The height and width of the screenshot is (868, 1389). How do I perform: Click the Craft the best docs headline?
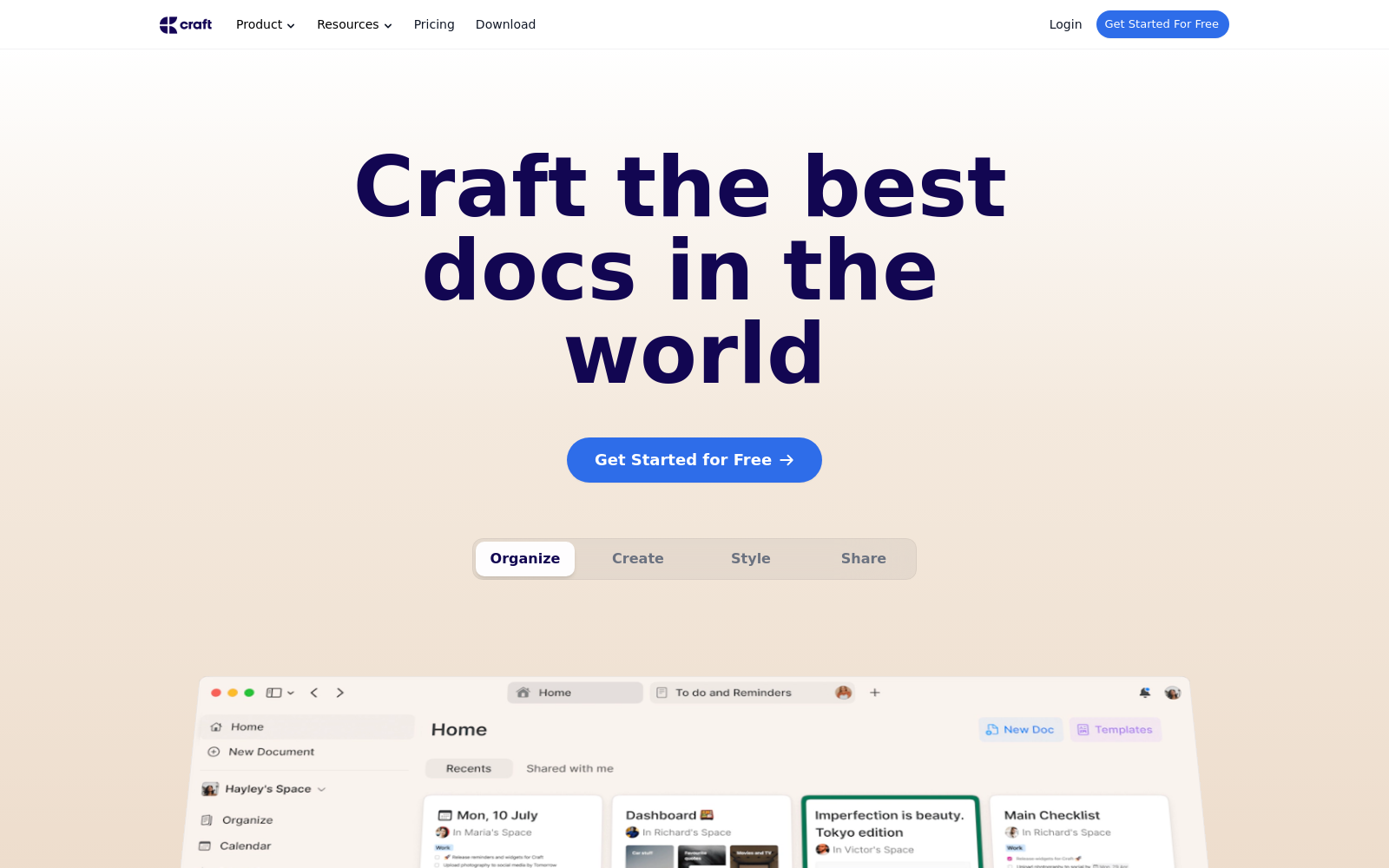(681, 271)
